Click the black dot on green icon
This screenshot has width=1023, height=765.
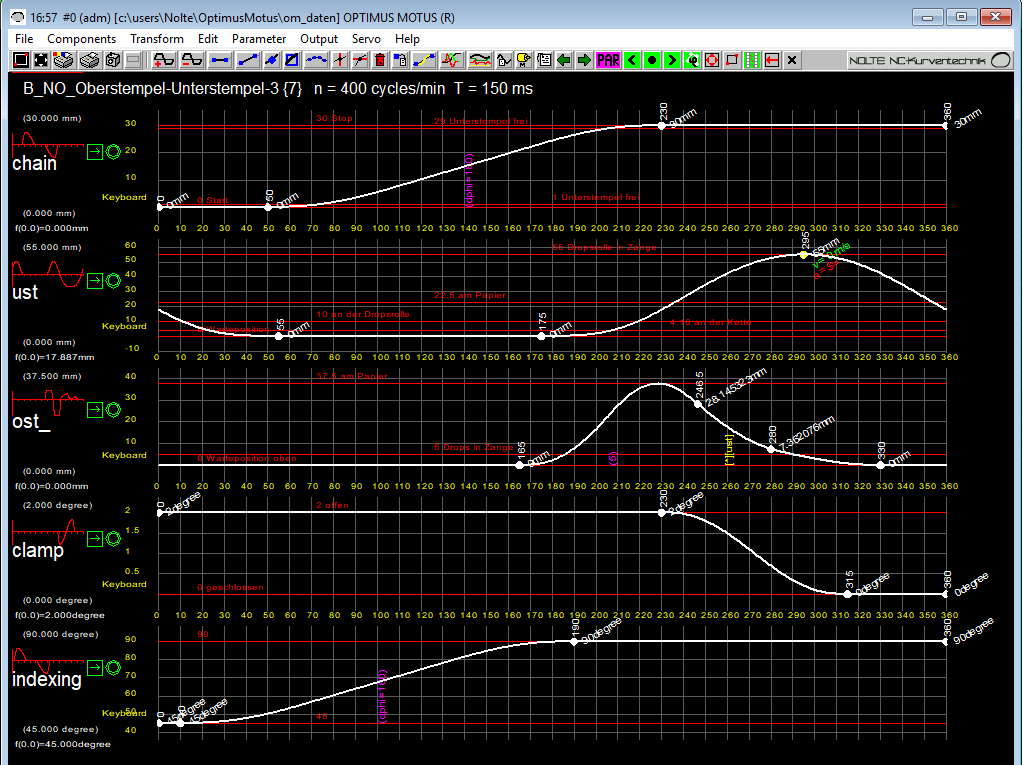point(651,60)
